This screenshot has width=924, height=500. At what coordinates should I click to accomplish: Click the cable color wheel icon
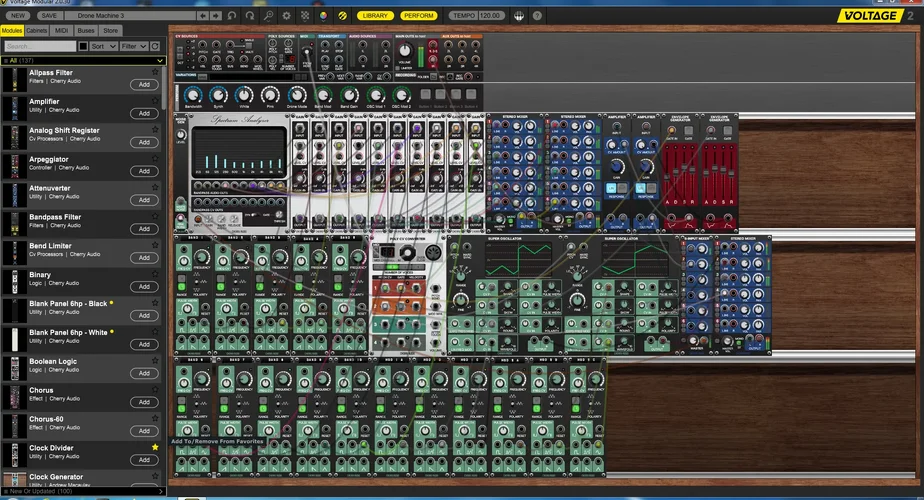point(323,16)
